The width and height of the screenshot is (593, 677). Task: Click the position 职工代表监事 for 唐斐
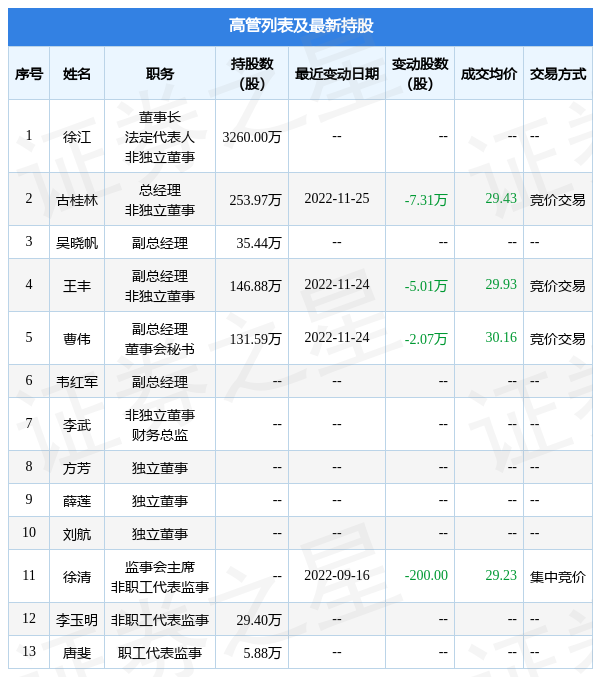(x=160, y=653)
